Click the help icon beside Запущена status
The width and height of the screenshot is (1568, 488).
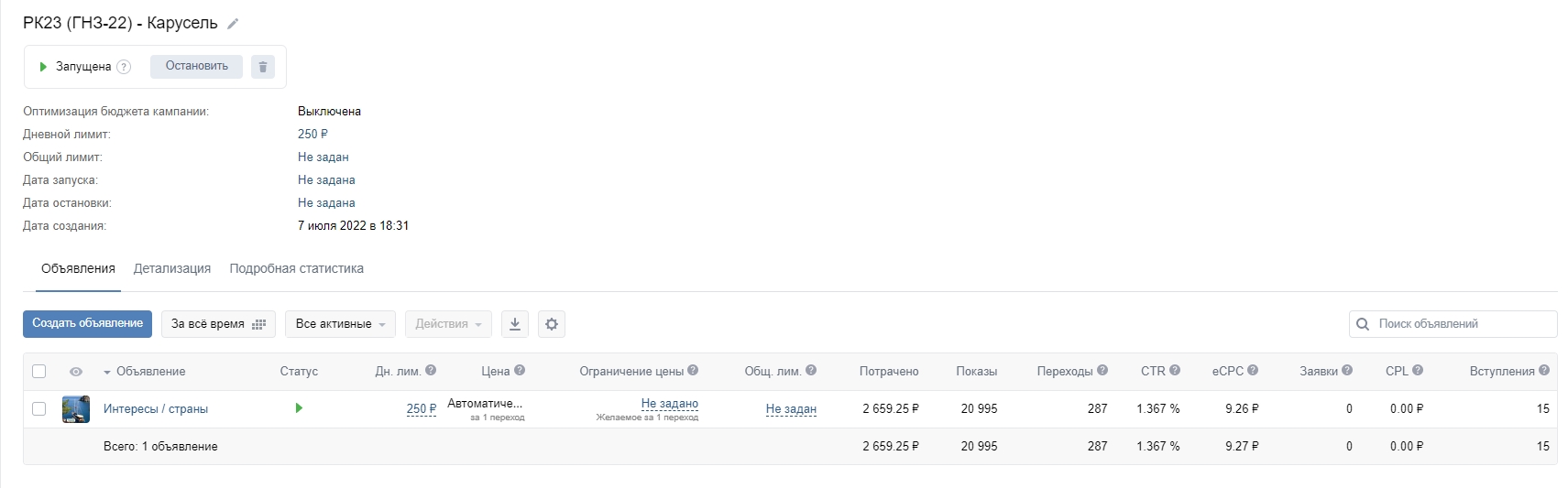pyautogui.click(x=124, y=67)
